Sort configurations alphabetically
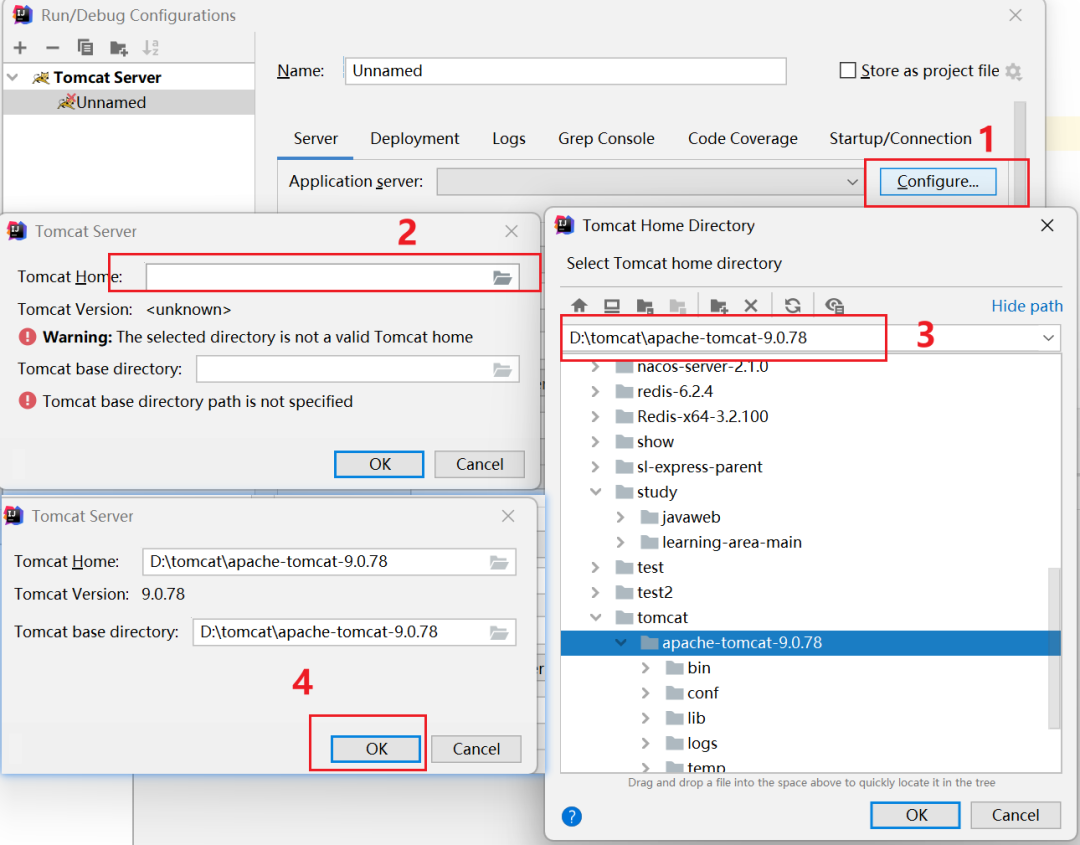Screen dimensions: 1080x845 point(150,48)
